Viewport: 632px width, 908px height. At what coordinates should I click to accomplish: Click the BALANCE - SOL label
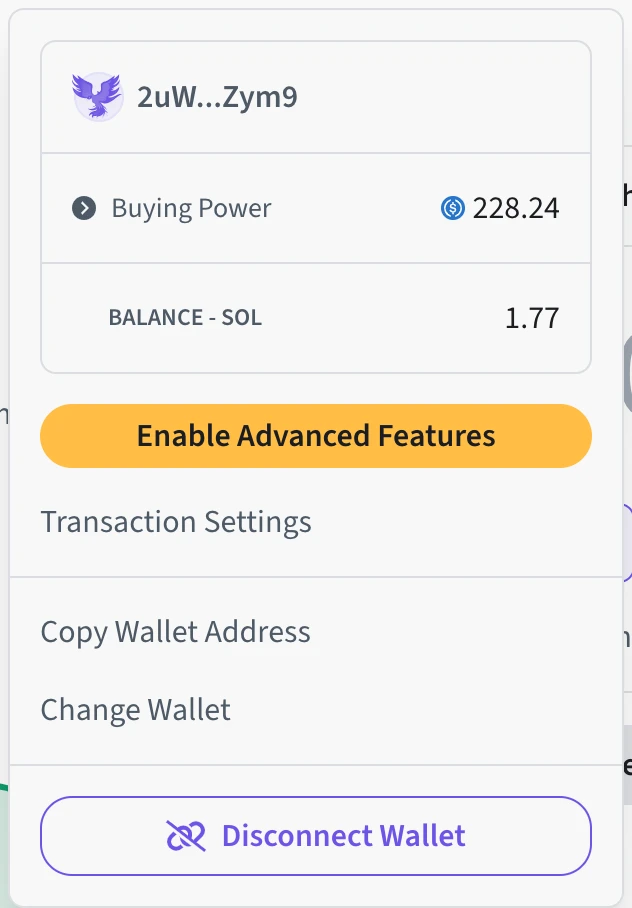click(x=185, y=318)
